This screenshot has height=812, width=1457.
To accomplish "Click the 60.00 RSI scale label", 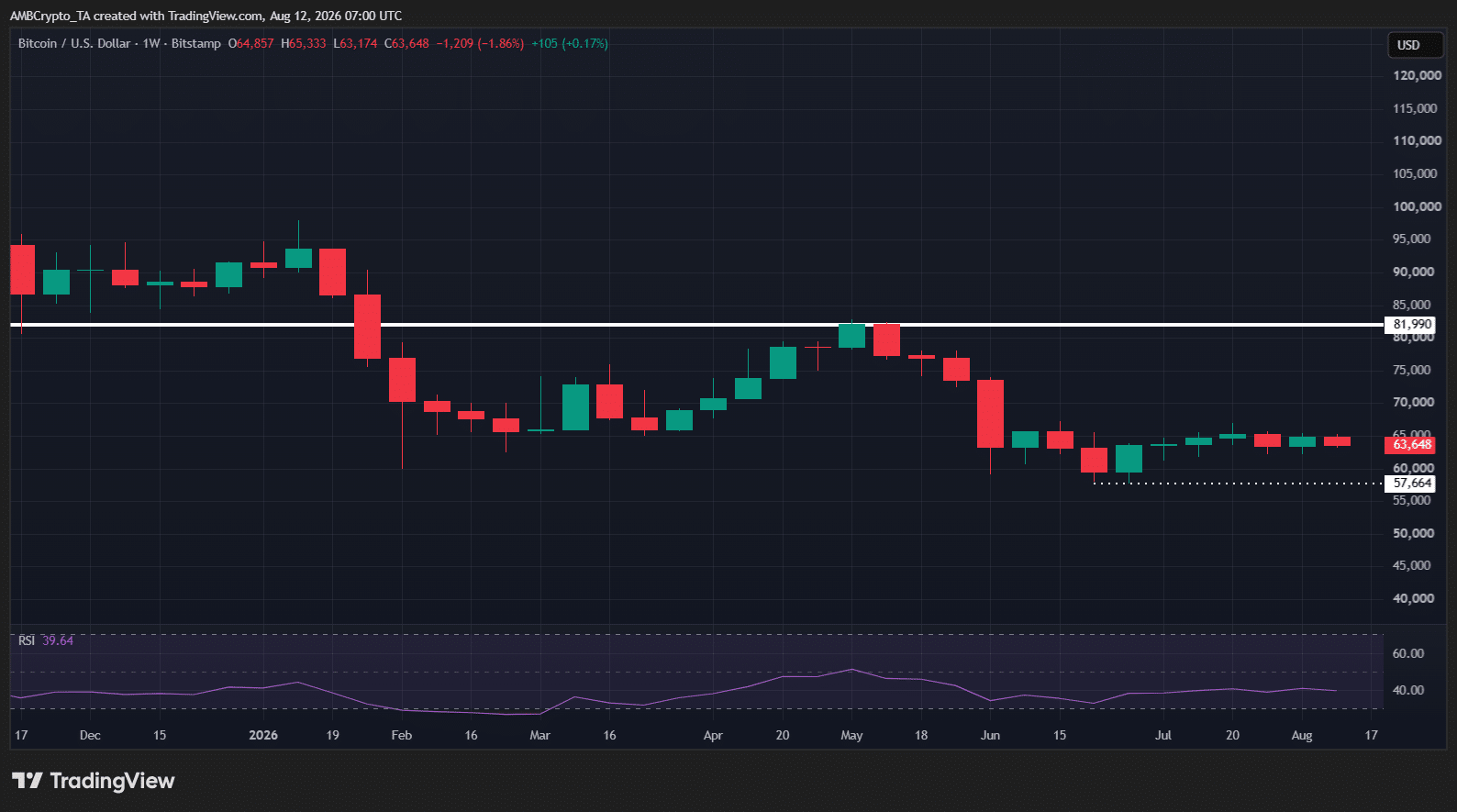I will tap(1408, 653).
